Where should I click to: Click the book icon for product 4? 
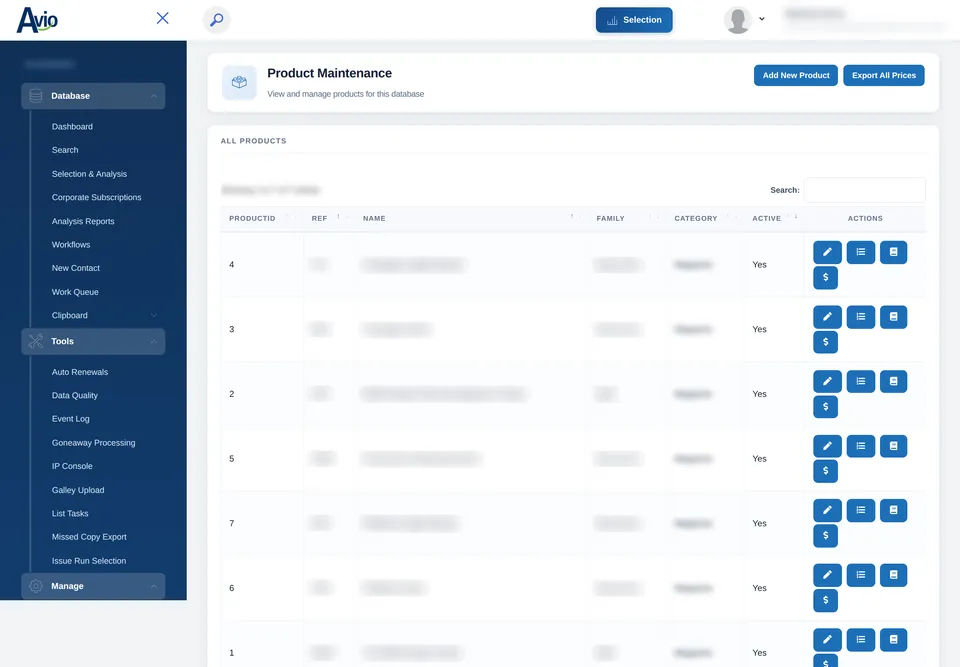pos(893,252)
